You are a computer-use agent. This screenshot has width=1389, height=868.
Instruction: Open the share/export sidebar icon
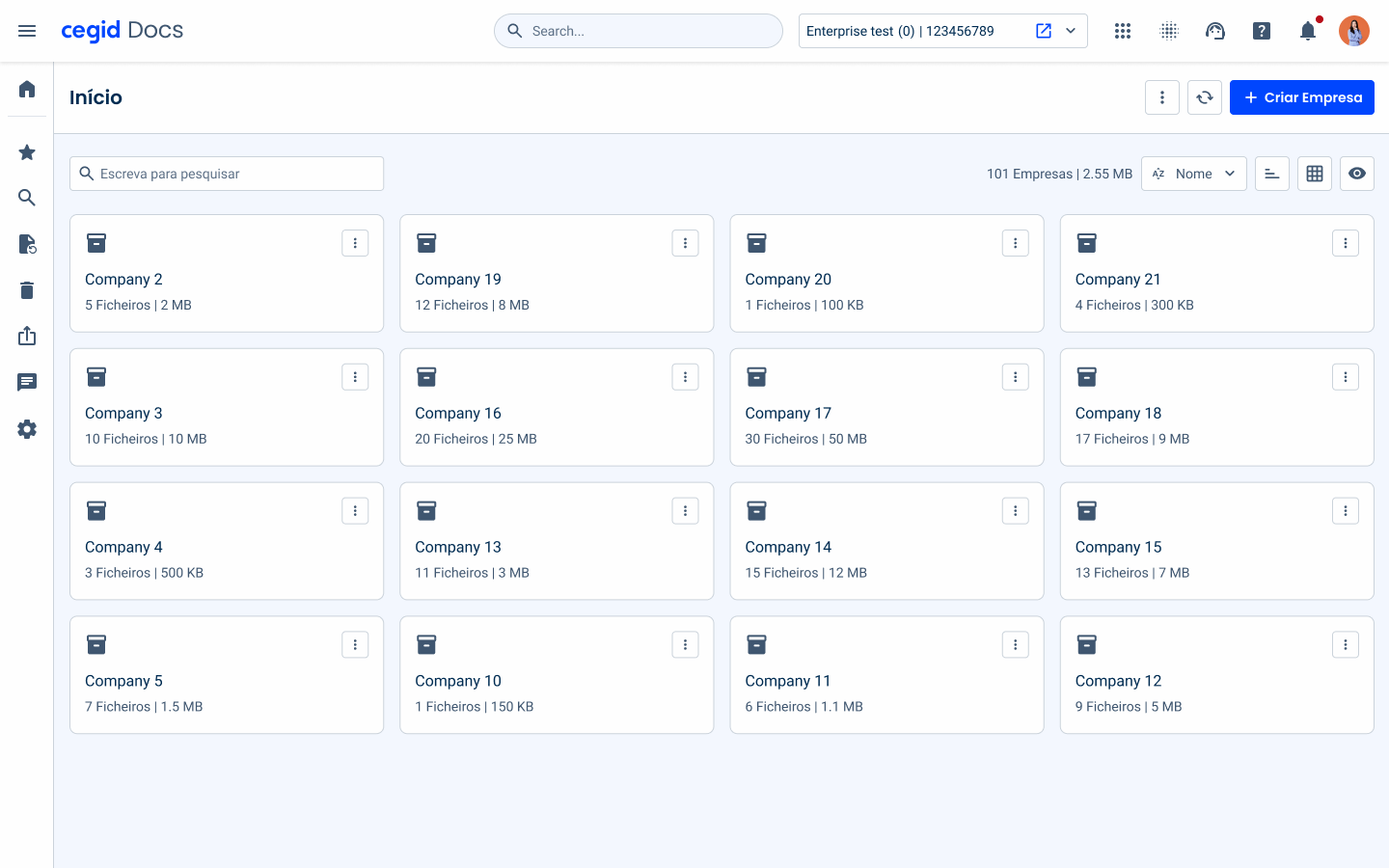27,336
